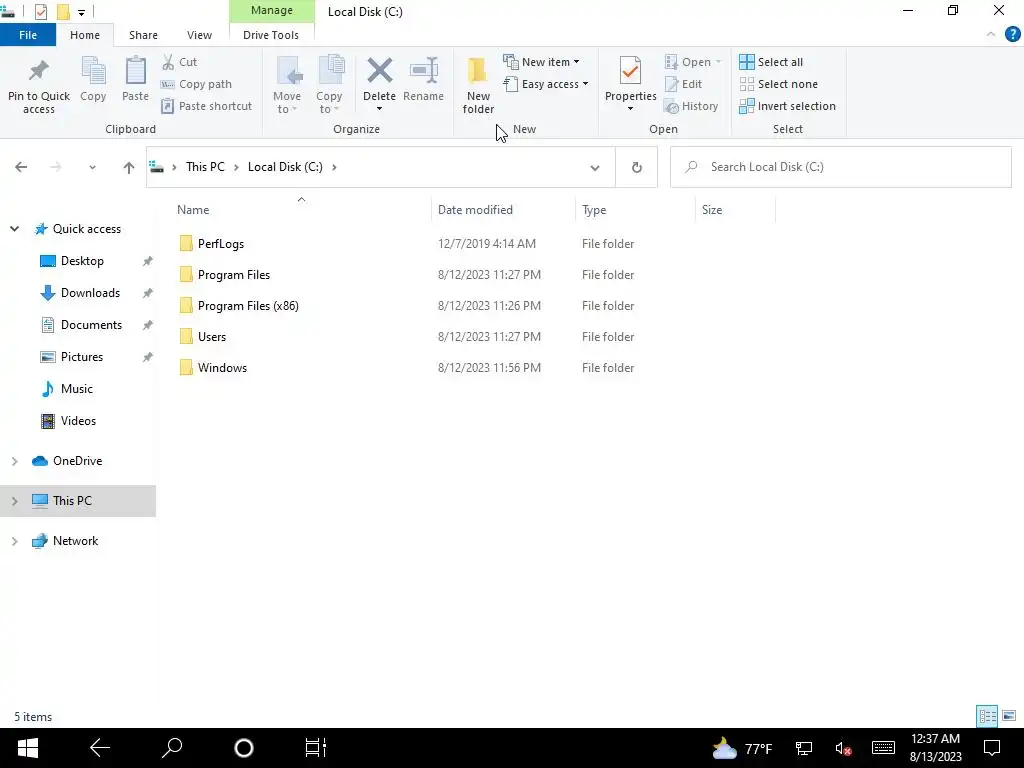The height and width of the screenshot is (768, 1024).
Task: Expand the Network tree node
Action: (14, 541)
